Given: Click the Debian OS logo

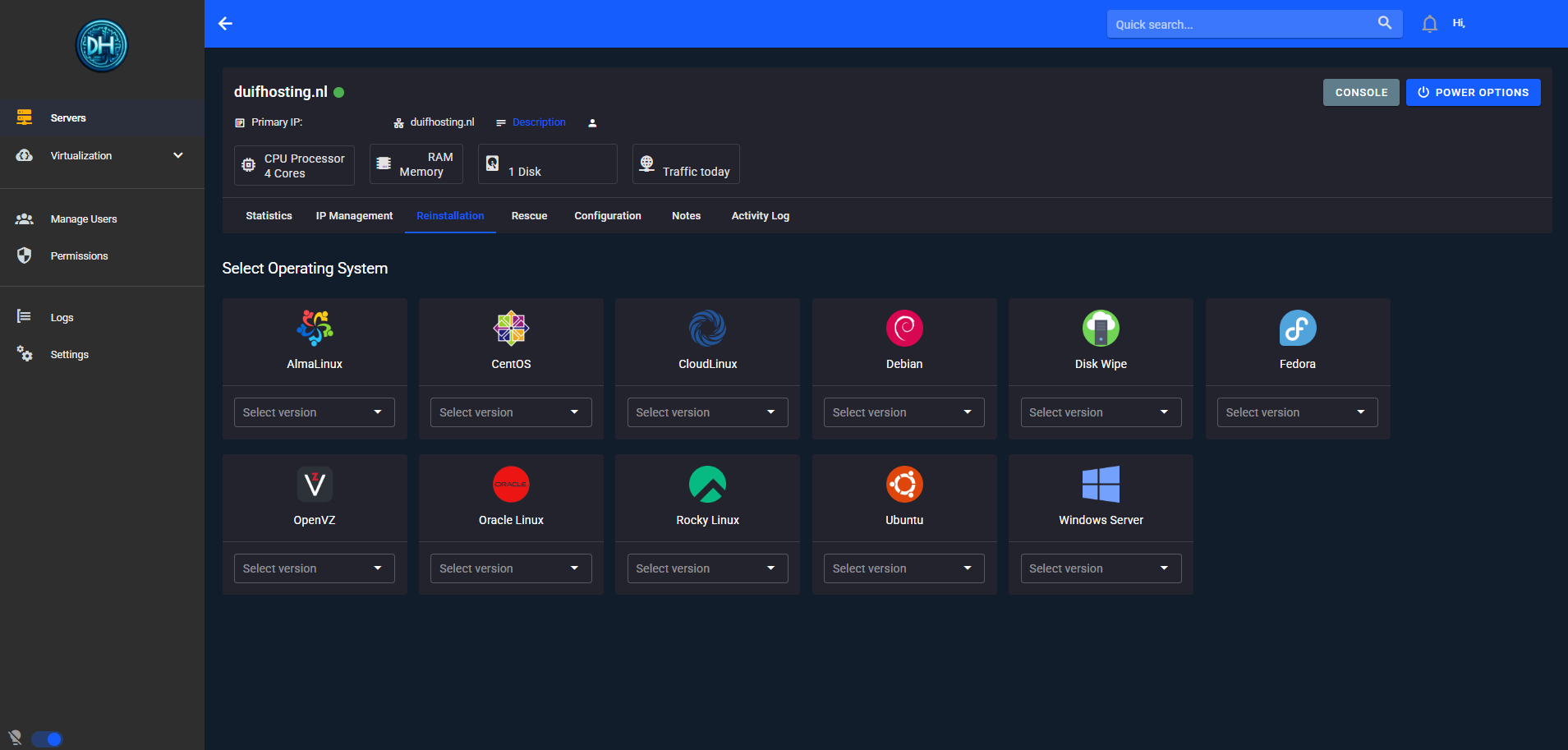Looking at the screenshot, I should click(904, 328).
